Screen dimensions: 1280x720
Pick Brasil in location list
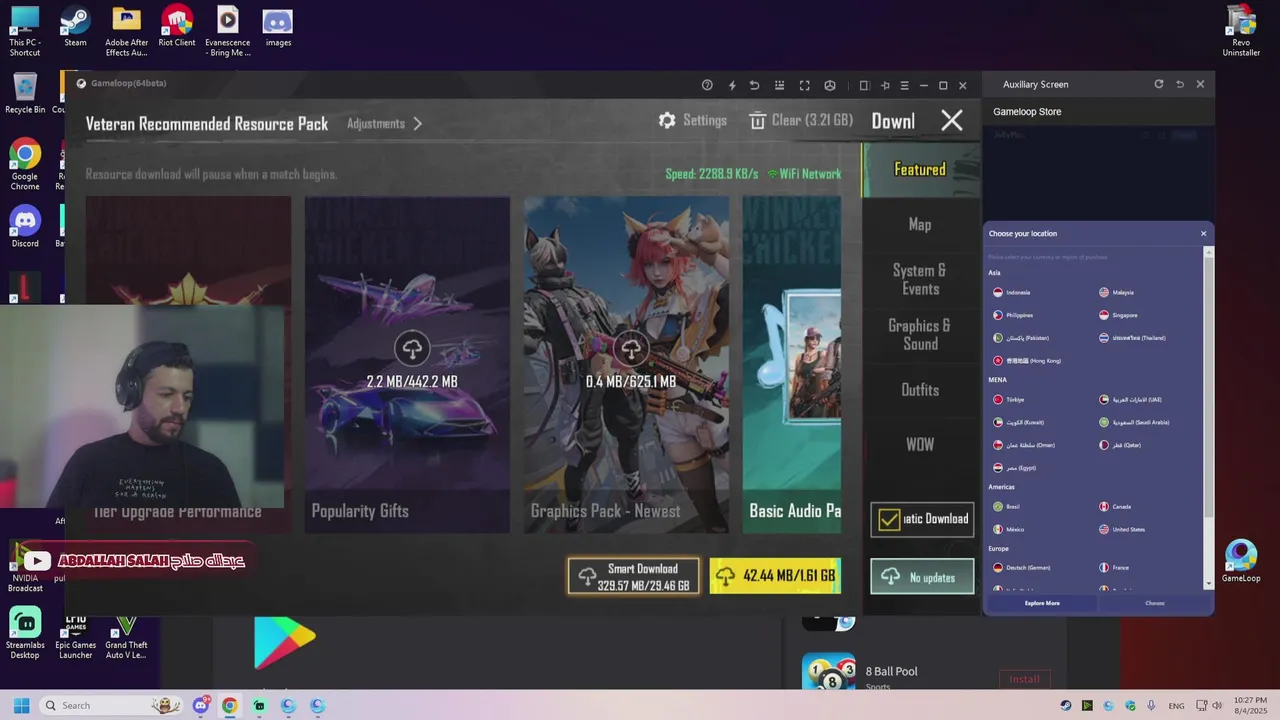[x=1007, y=507]
